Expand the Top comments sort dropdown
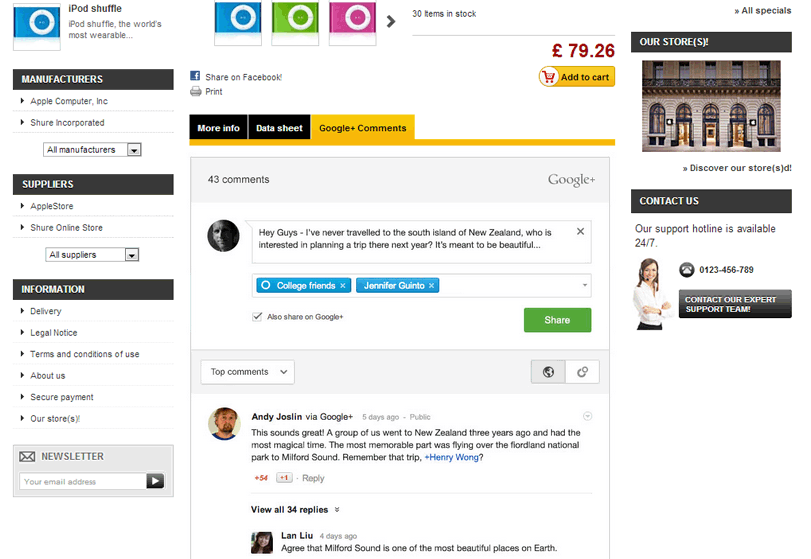 (x=247, y=372)
